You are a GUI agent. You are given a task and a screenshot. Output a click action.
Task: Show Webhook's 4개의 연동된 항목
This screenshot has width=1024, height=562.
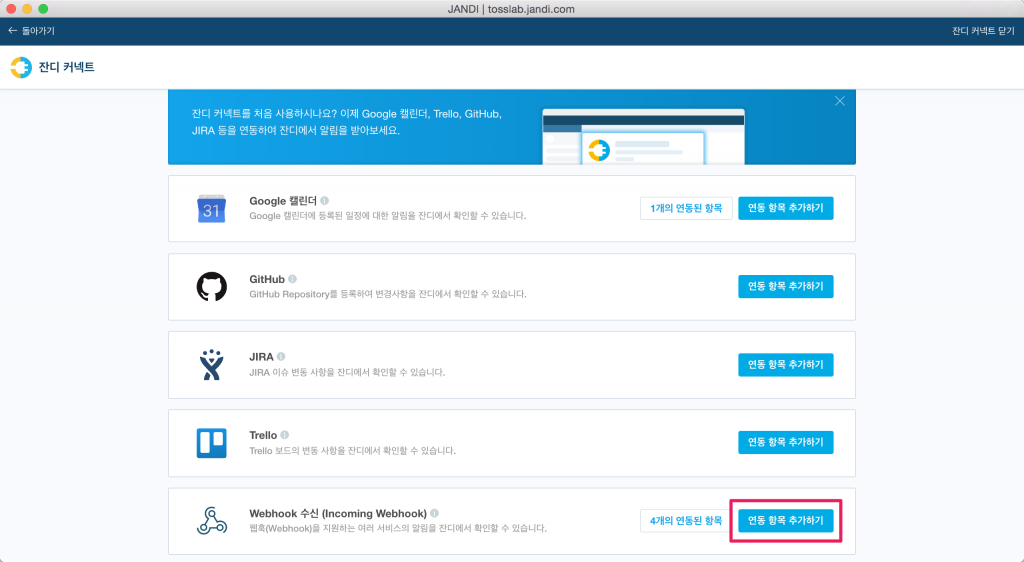coord(685,521)
